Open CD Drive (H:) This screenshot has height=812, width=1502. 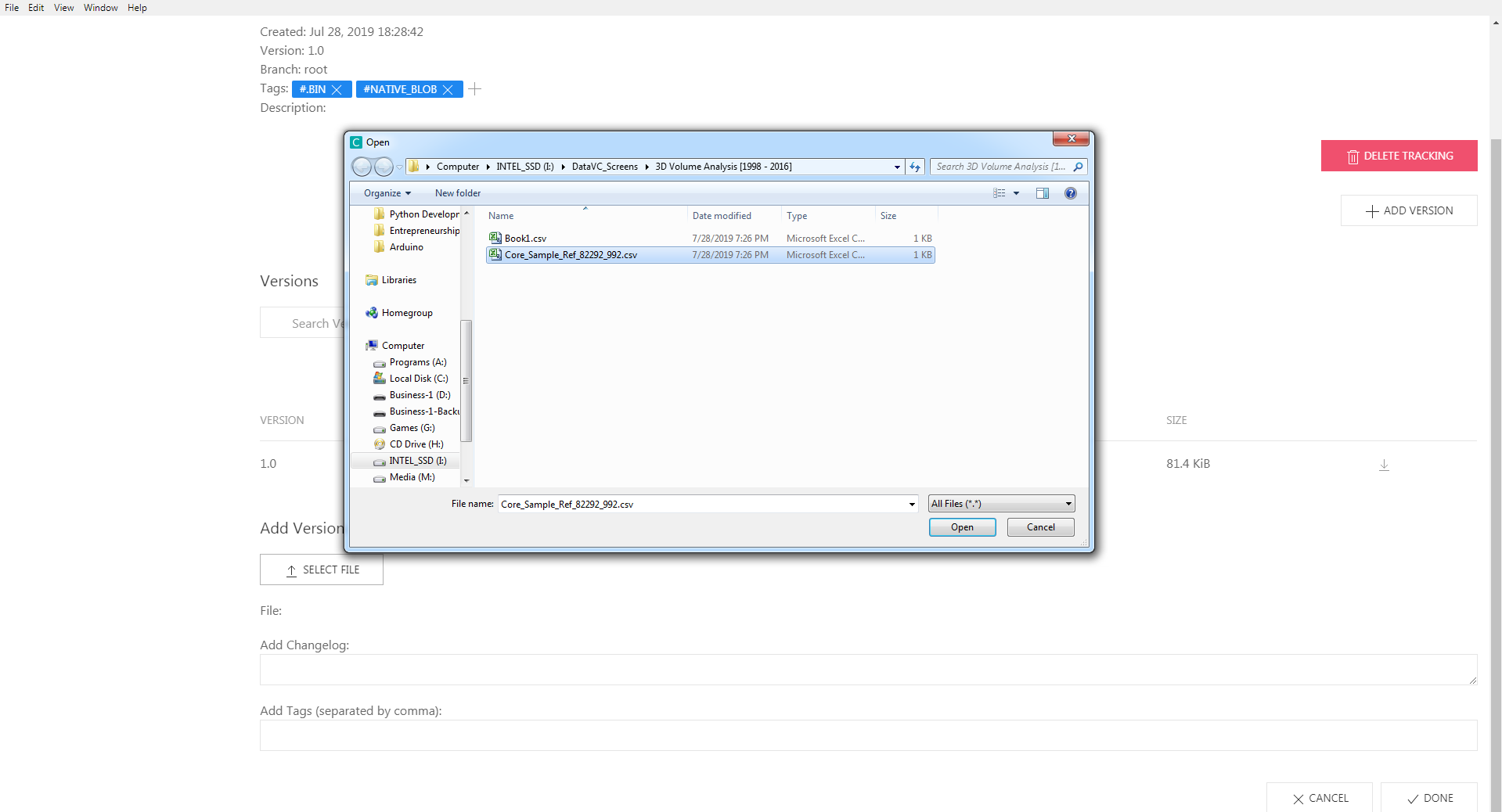(x=409, y=444)
